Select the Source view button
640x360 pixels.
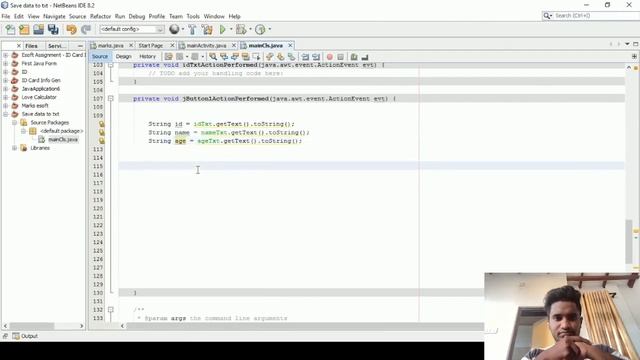coord(100,57)
